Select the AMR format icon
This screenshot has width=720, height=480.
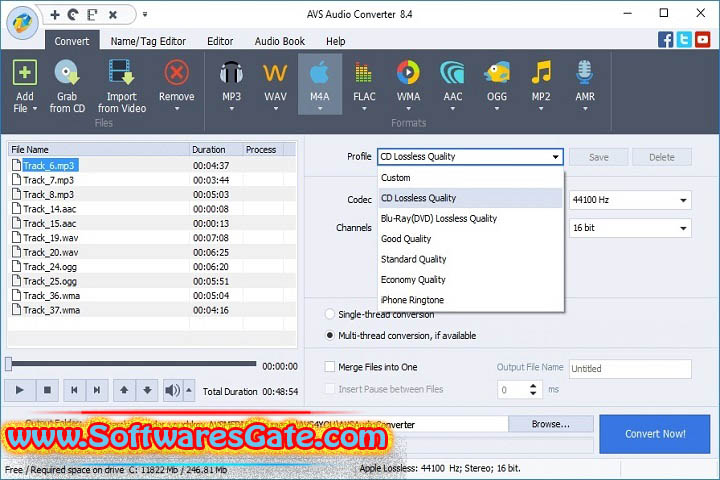pyautogui.click(x=585, y=73)
